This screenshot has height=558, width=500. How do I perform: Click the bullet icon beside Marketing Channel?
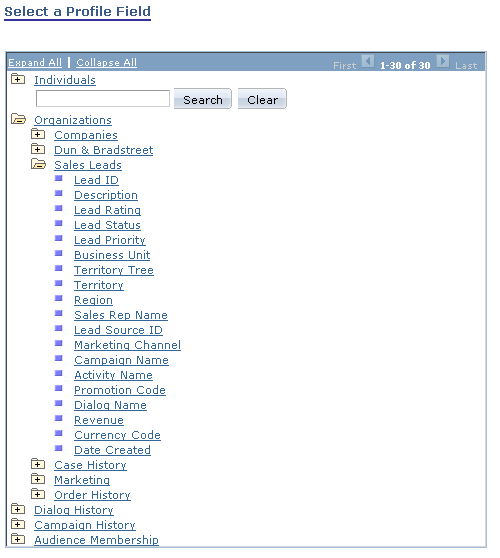[59, 343]
